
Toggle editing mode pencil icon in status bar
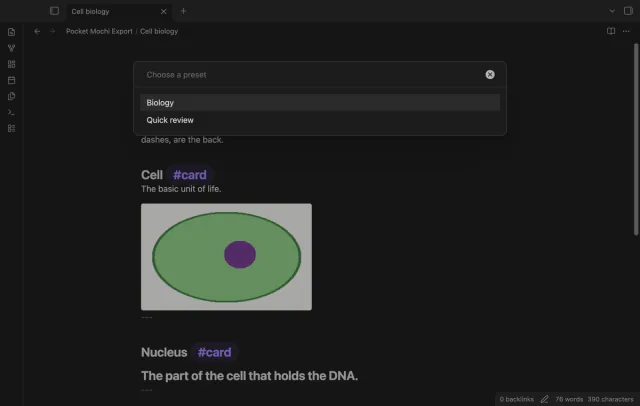pos(544,399)
